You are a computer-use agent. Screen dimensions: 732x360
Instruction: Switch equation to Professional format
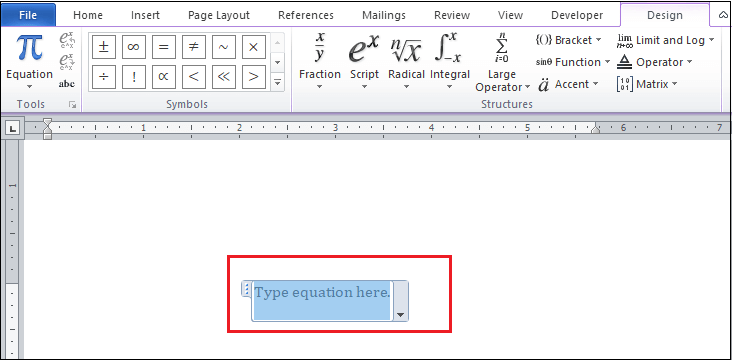point(67,41)
